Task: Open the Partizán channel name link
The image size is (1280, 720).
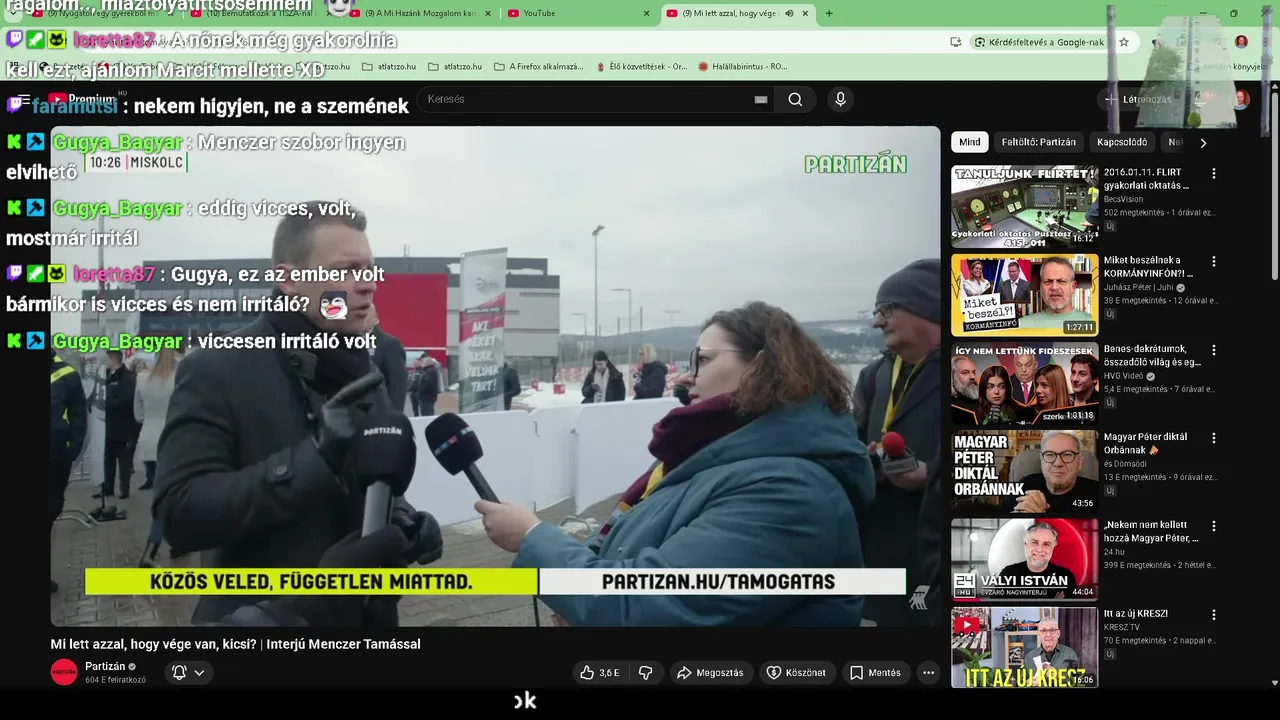Action: [105, 667]
